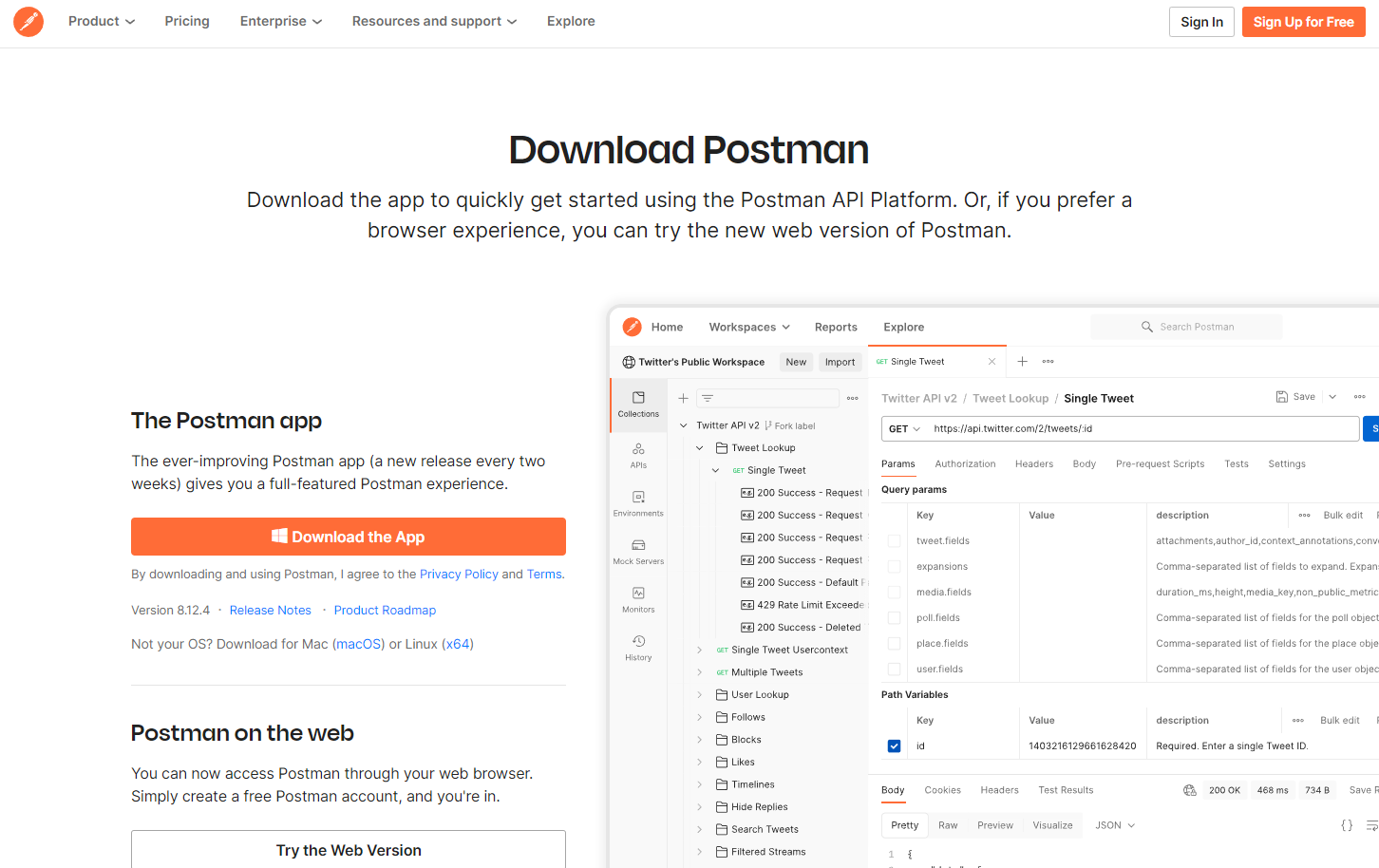
Task: Open the Product Roadmap link
Action: pos(385,610)
